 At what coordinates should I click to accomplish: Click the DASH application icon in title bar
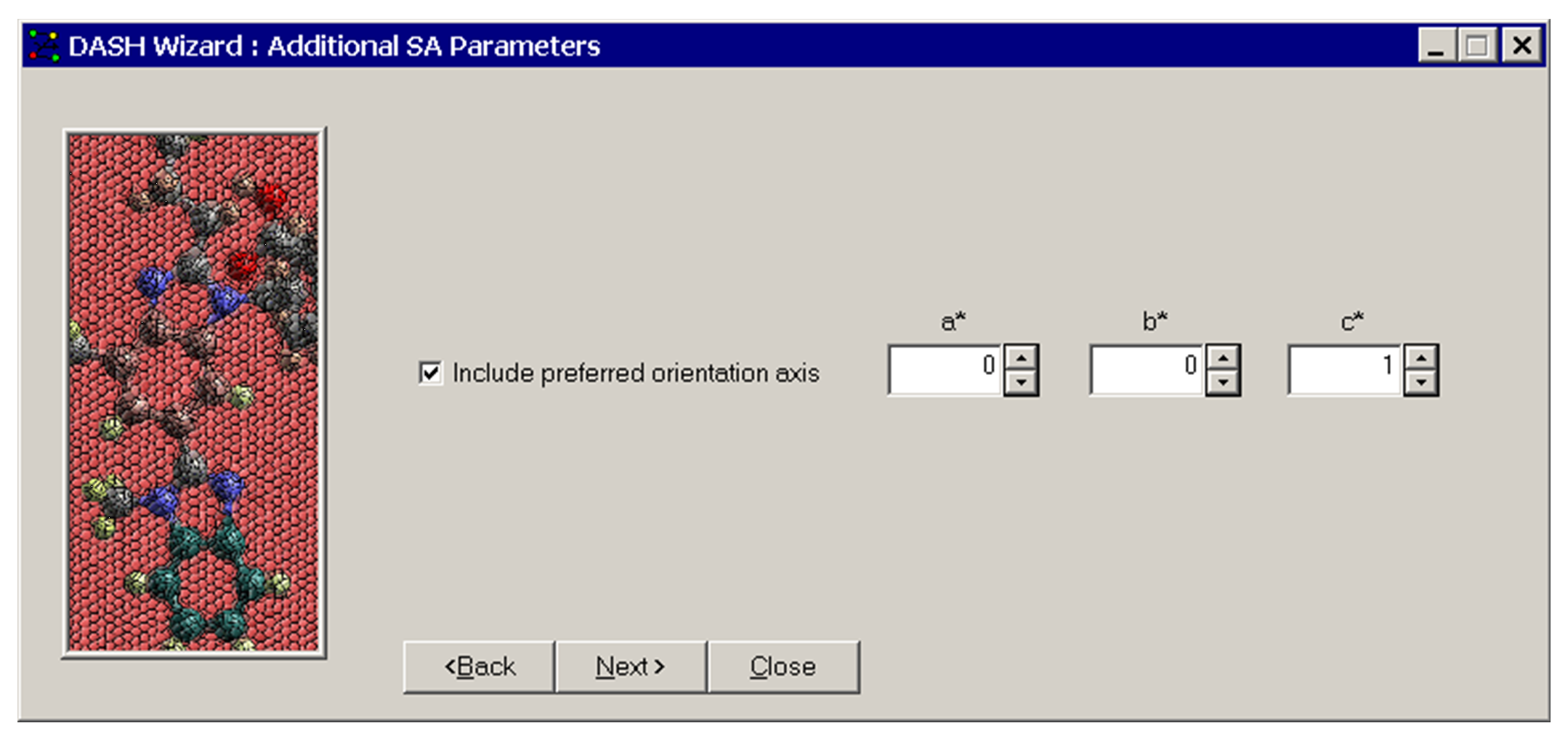tap(44, 46)
